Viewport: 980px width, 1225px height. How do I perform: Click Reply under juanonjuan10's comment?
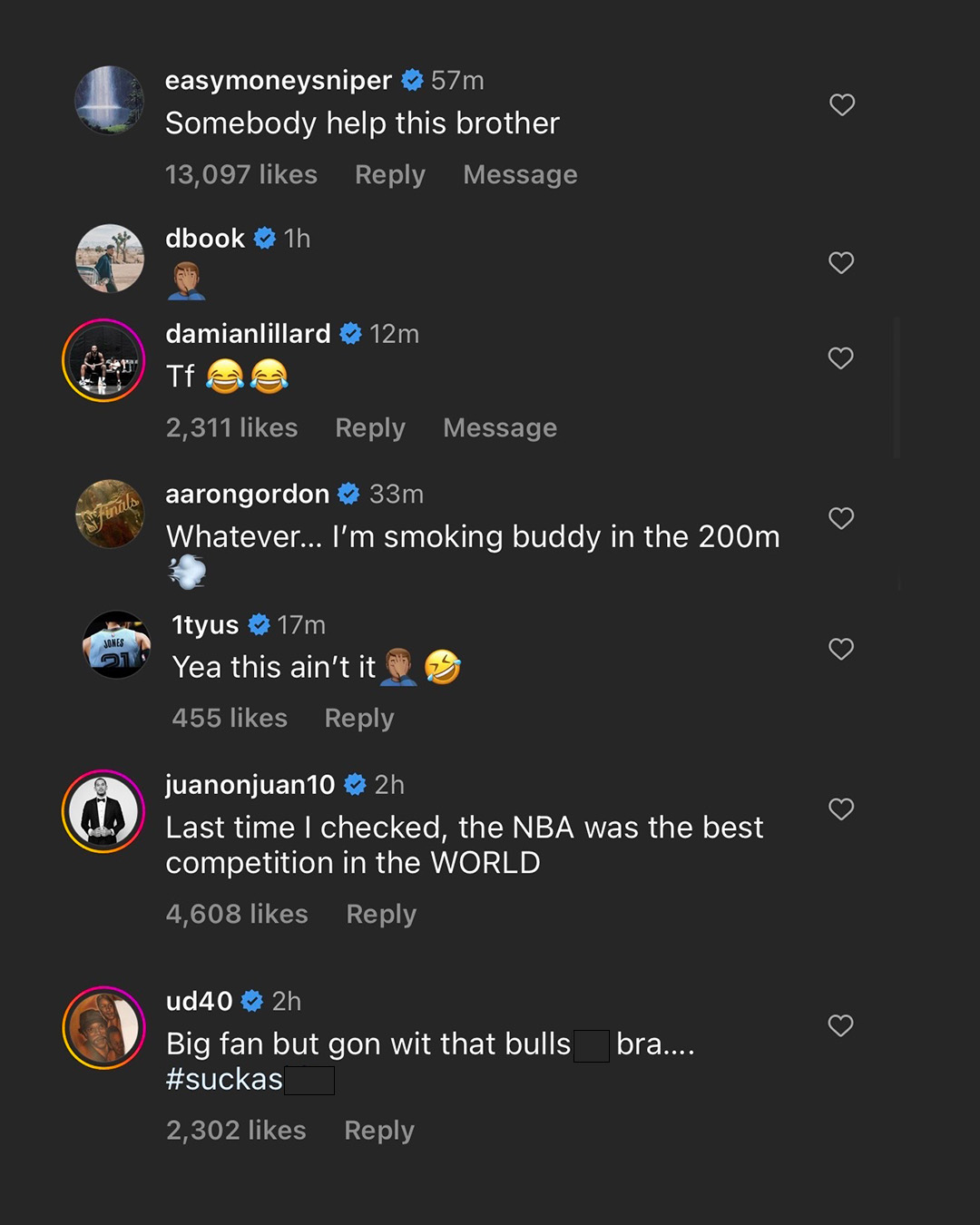[380, 914]
